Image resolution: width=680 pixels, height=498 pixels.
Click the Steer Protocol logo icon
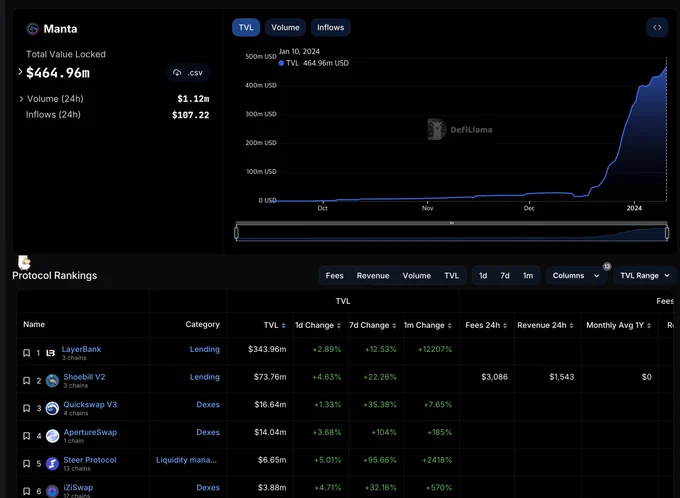[52, 464]
